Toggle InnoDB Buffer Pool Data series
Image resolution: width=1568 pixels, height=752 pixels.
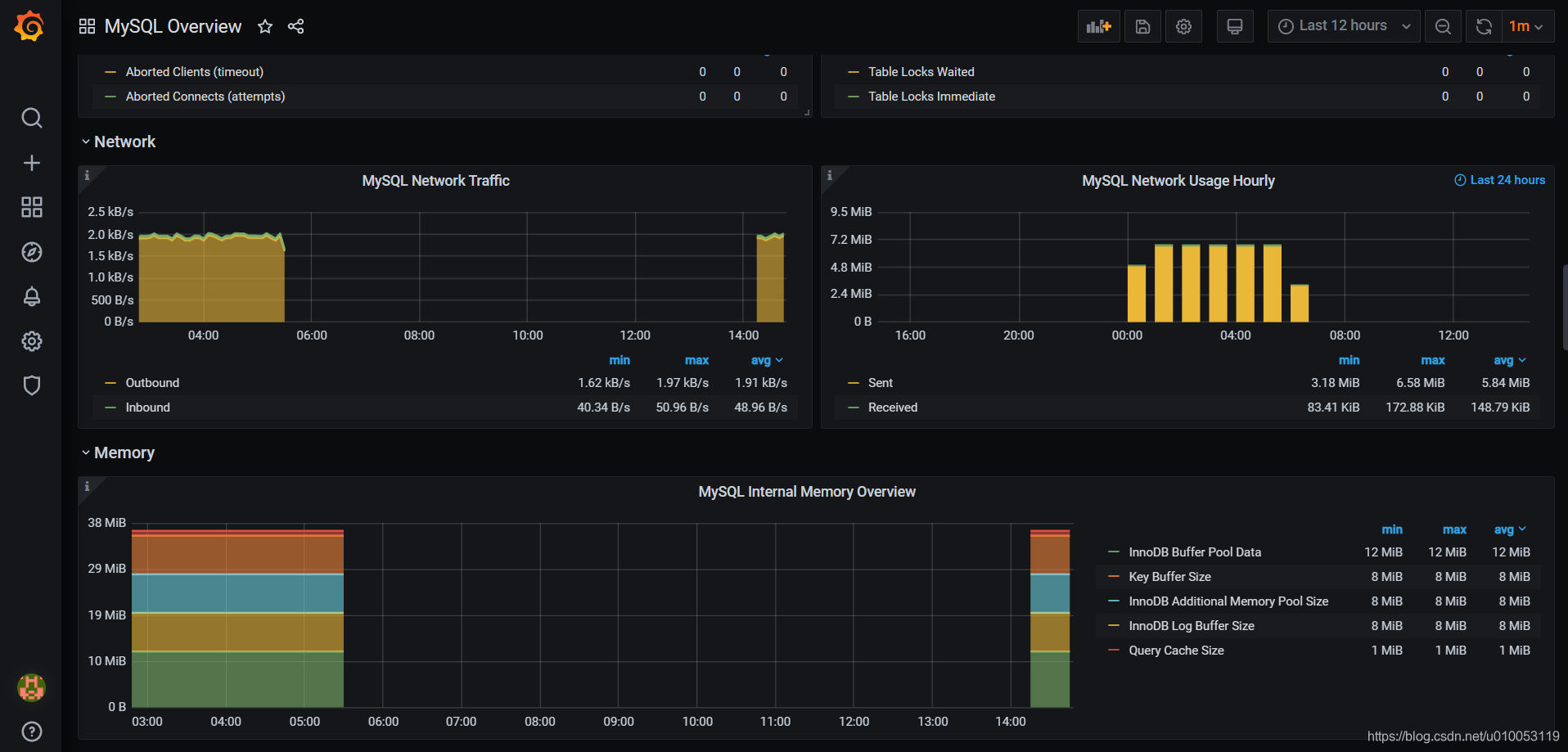click(1195, 552)
